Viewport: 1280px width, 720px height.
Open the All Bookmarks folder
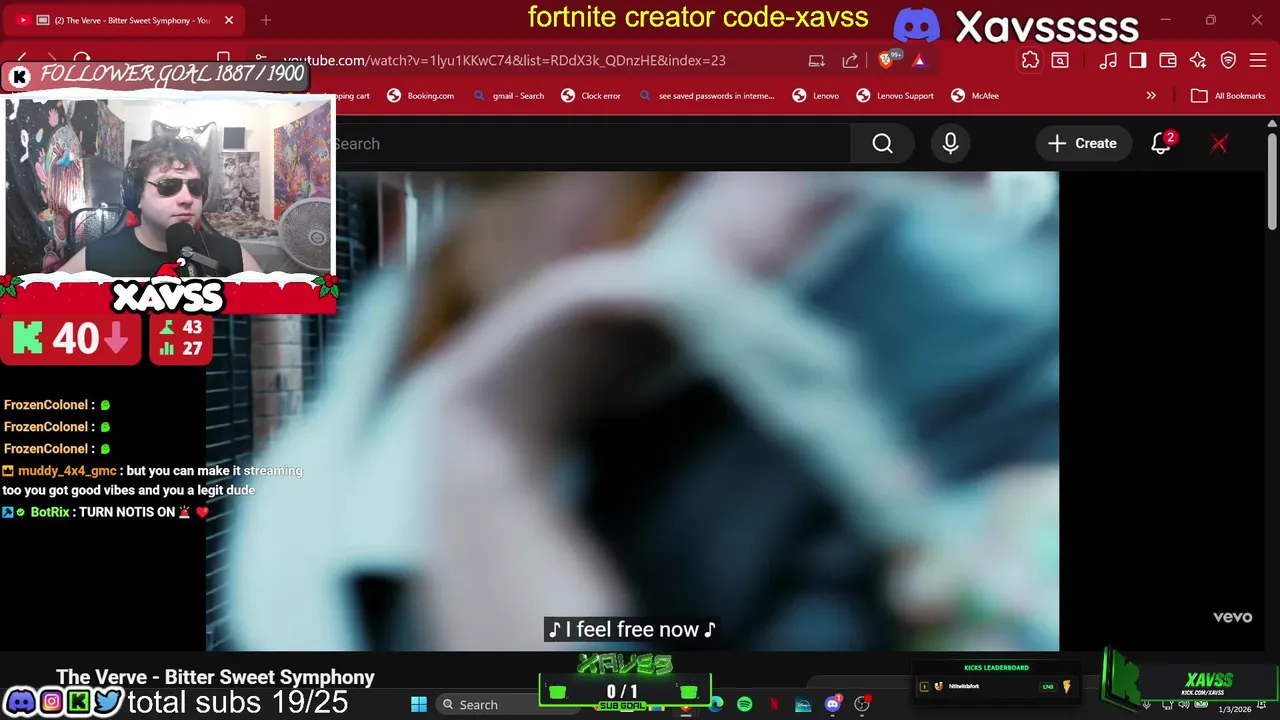pos(1228,96)
